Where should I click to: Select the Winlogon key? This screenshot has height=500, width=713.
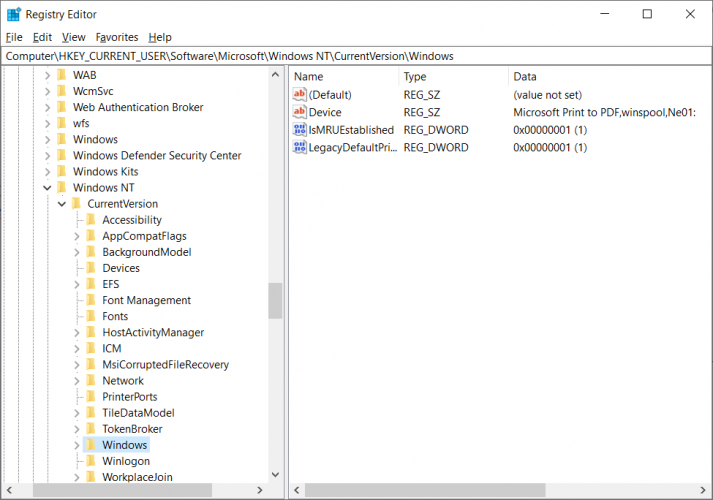coord(126,461)
